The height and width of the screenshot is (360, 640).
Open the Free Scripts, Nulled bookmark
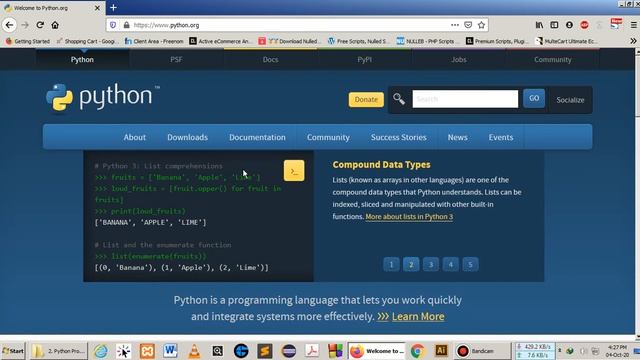click(x=358, y=41)
